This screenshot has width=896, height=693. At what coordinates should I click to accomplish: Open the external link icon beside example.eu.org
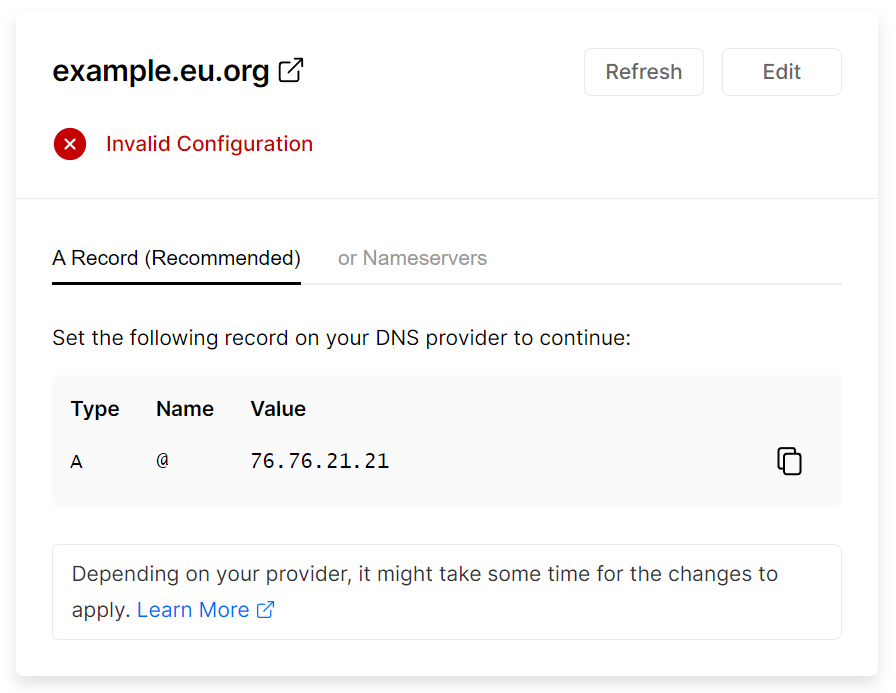click(291, 71)
